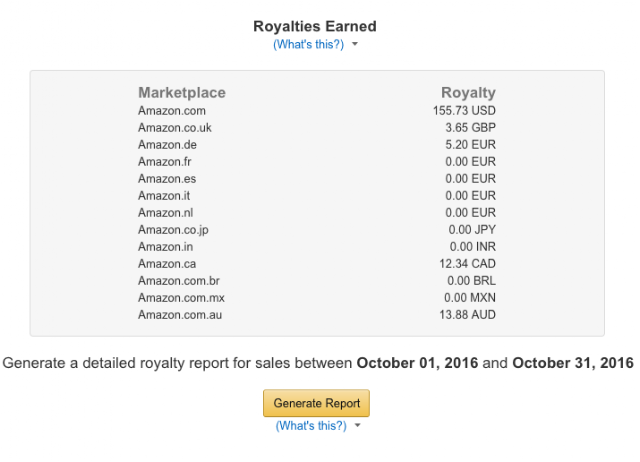Open the What's this link under Royalties Earned
Image resolution: width=640 pixels, height=462 pixels.
(309, 44)
